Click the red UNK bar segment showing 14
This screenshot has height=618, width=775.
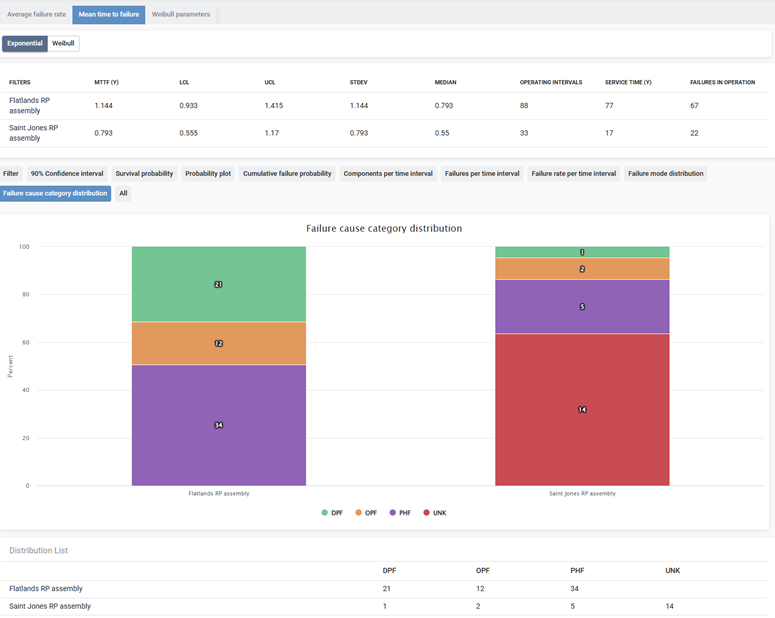(582, 409)
